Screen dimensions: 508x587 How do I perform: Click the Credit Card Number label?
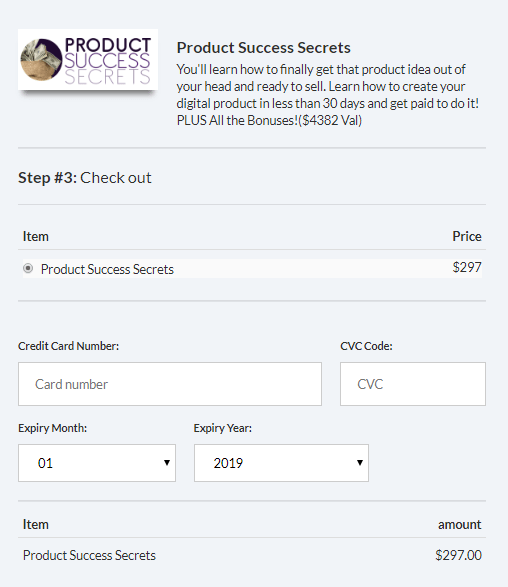click(x=69, y=346)
